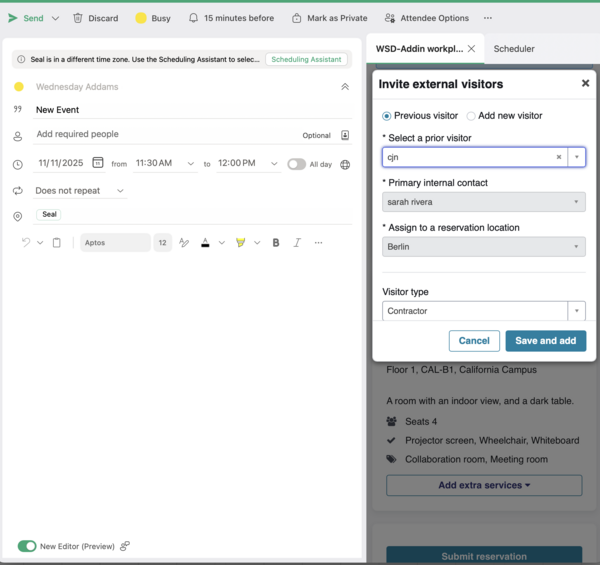The height and width of the screenshot is (565, 600).
Task: Click the Send arrow icon
Action: [x=13, y=18]
